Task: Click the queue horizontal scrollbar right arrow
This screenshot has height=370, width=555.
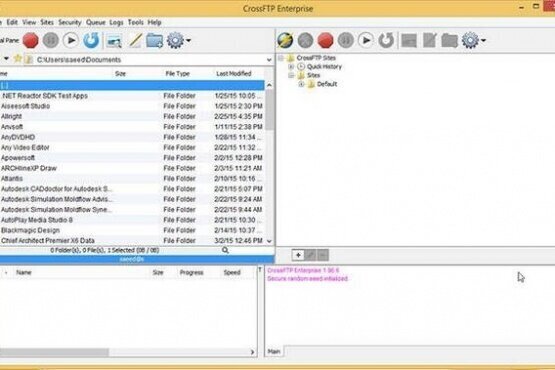Action: pos(252,352)
